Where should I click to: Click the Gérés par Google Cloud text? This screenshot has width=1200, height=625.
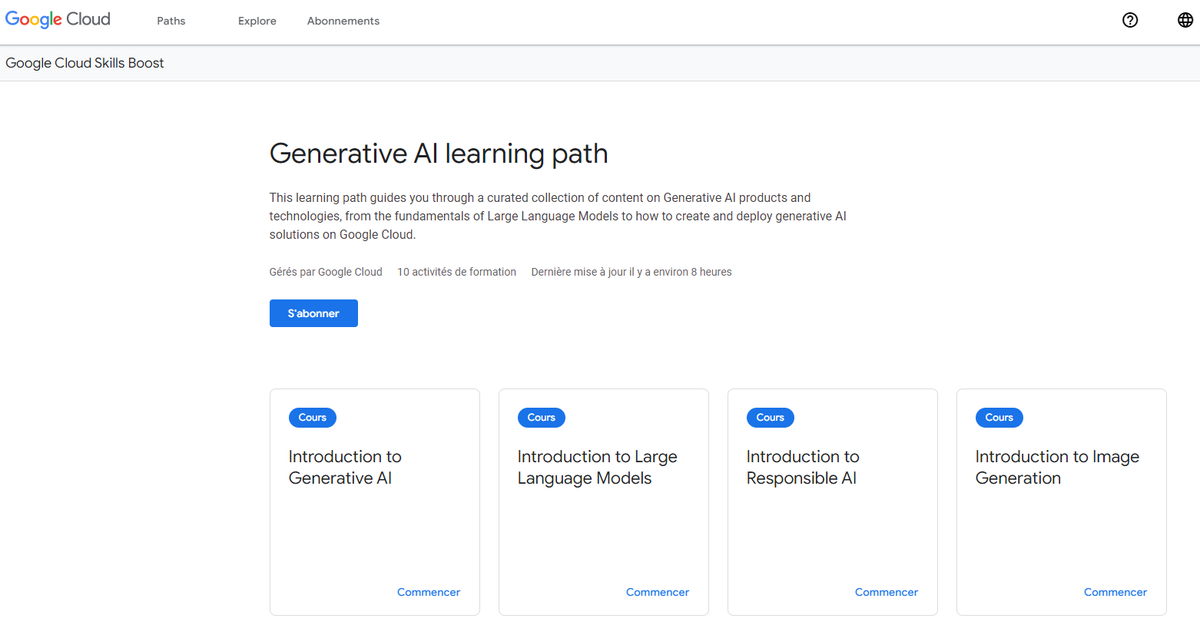[326, 272]
